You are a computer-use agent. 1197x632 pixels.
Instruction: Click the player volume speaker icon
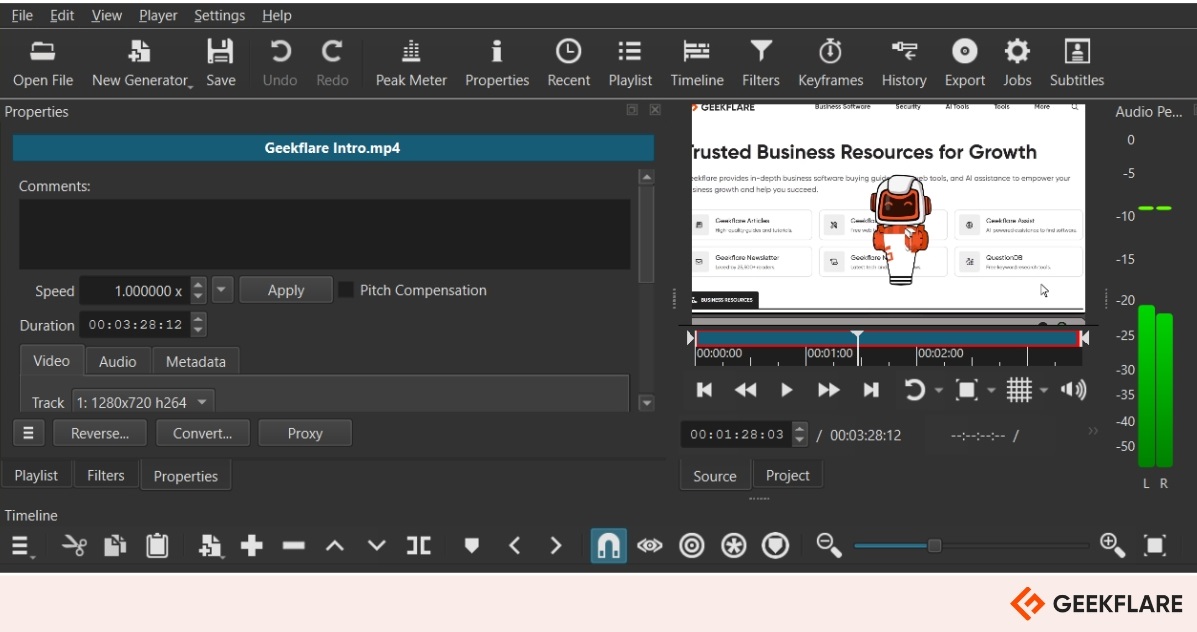(1073, 390)
